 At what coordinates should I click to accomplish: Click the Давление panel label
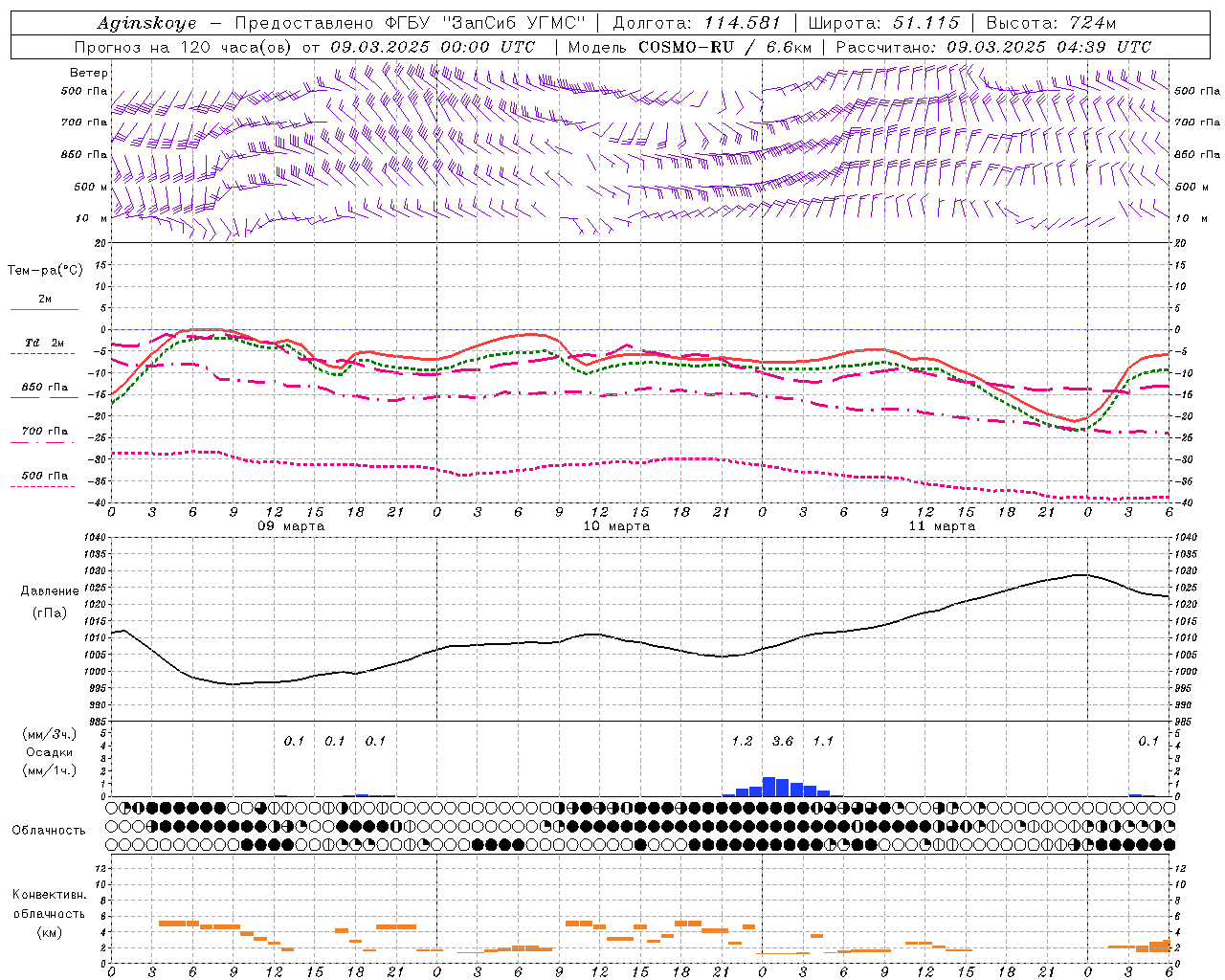50,591
